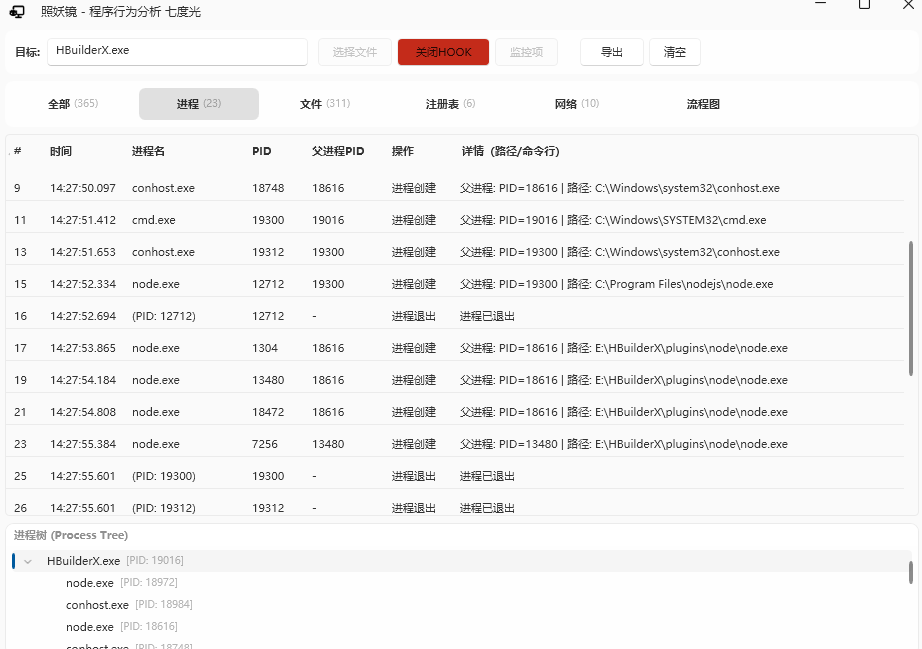This screenshot has height=649, width=922.
Task: Click parent PID 13480 in row 23
Action: pos(328,444)
